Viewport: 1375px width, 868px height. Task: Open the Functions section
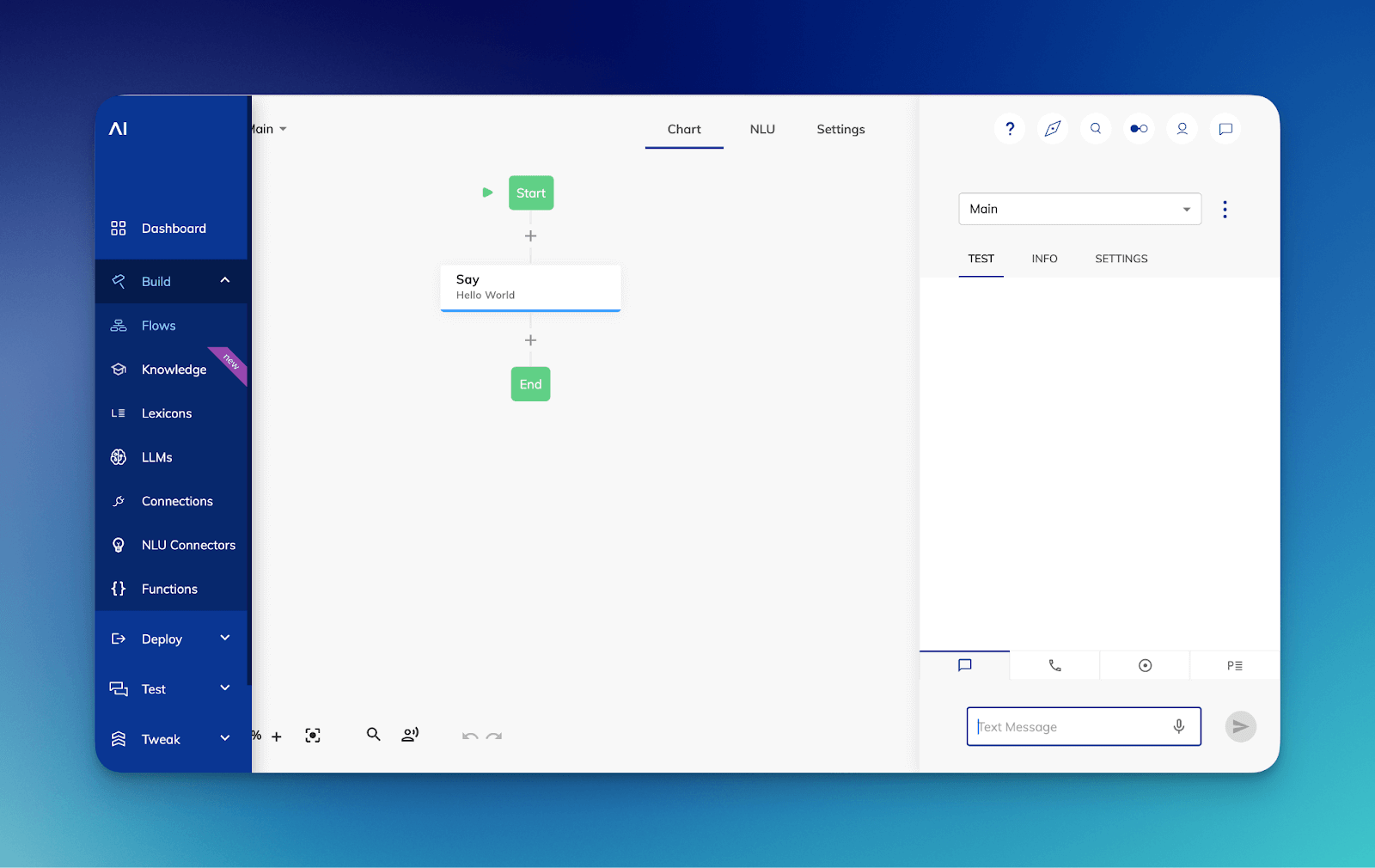(x=171, y=589)
